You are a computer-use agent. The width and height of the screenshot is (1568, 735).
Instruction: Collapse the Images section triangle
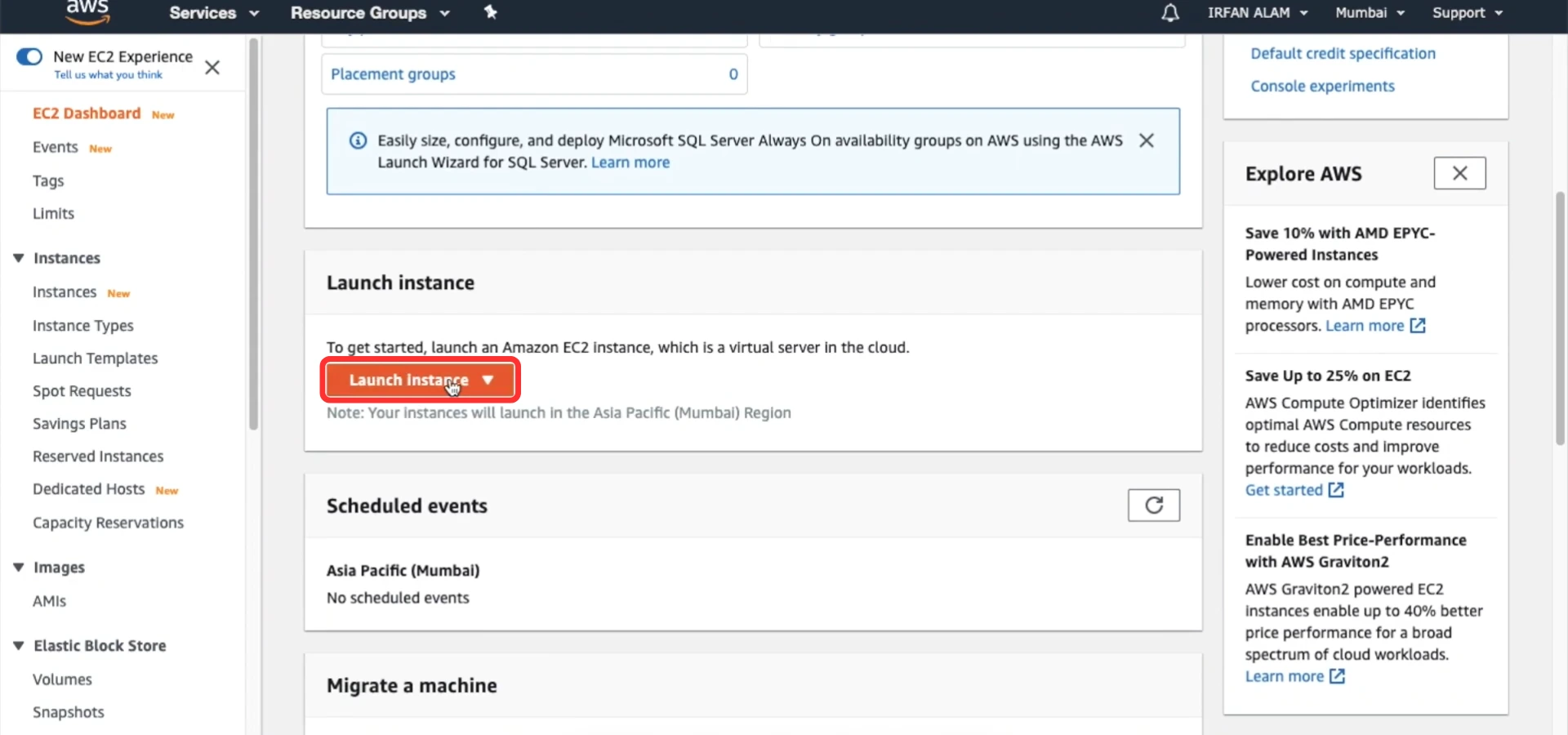coord(18,568)
